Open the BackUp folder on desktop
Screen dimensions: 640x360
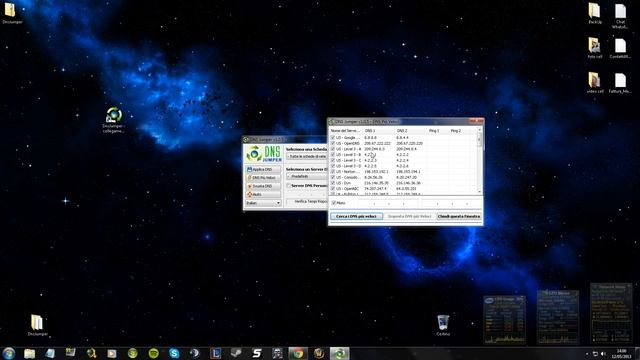coord(595,13)
